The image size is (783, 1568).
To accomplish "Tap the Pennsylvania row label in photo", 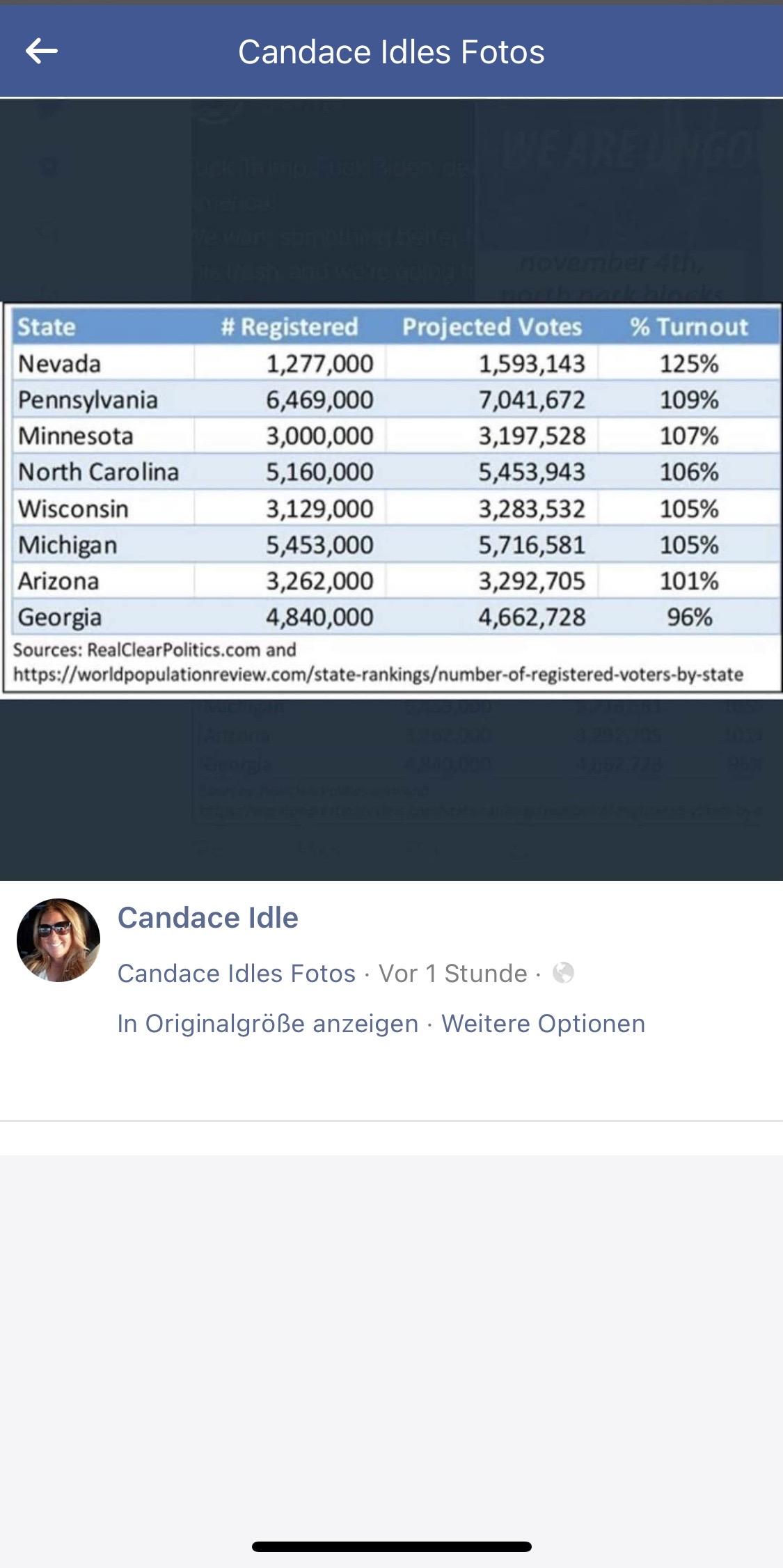I will pyautogui.click(x=88, y=400).
